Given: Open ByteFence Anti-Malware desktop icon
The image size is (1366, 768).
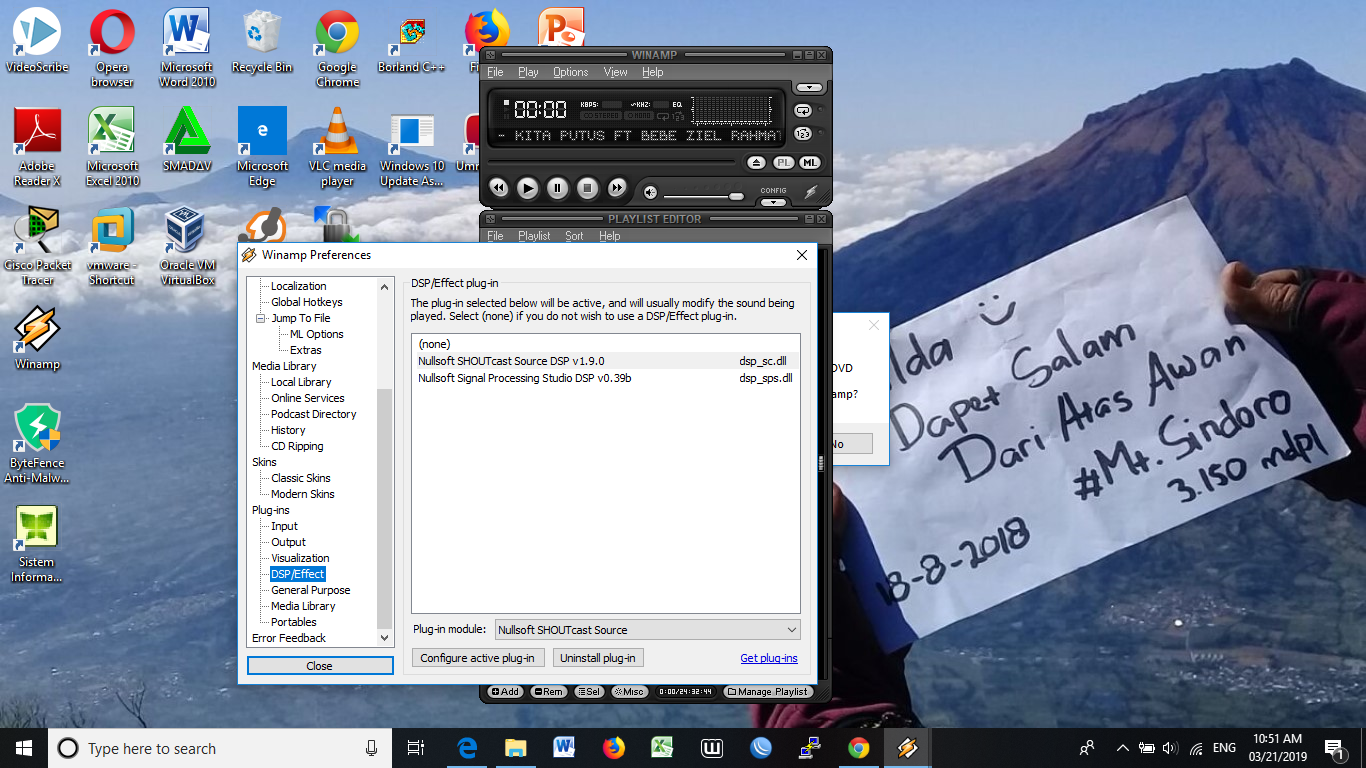Looking at the screenshot, I should tap(37, 443).
